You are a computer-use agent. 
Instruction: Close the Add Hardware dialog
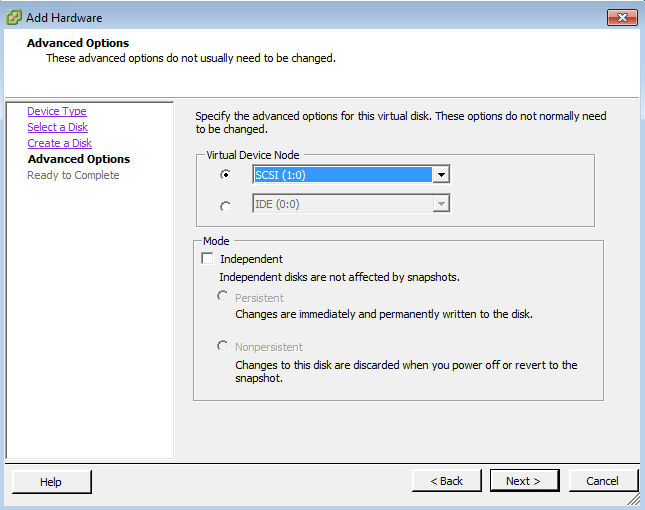coord(622,18)
